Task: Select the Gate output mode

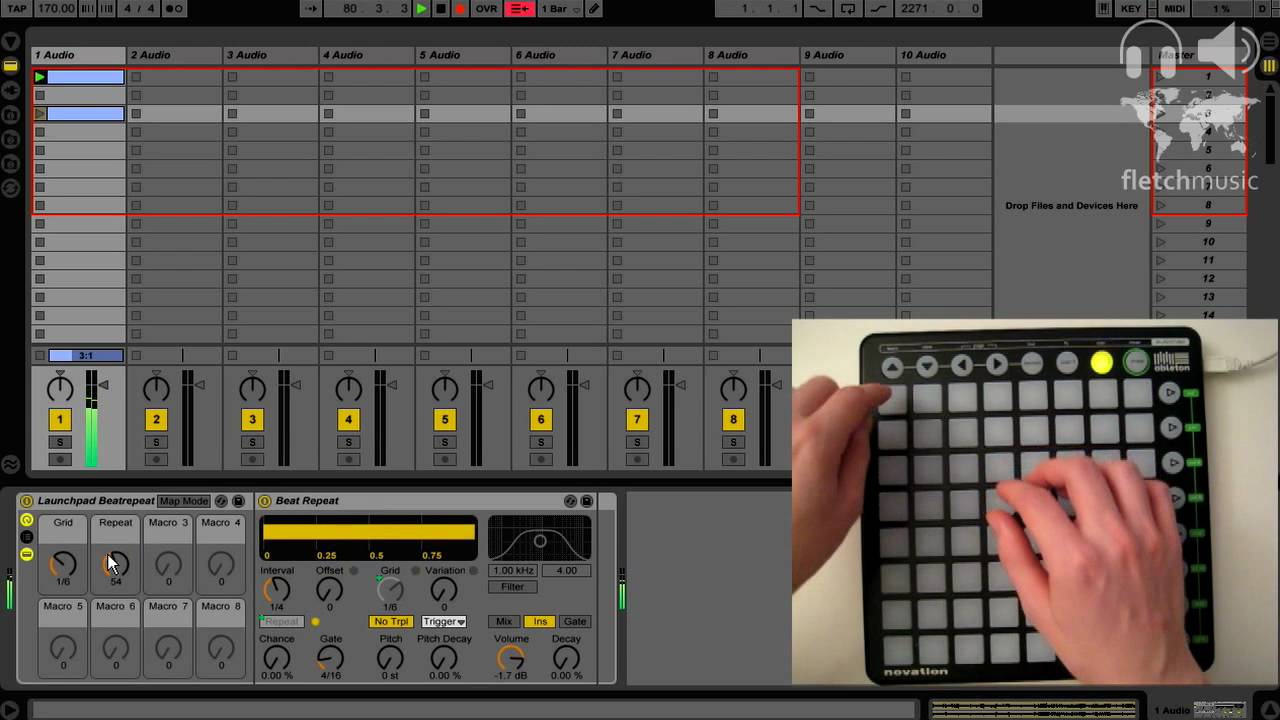Action: (x=575, y=622)
